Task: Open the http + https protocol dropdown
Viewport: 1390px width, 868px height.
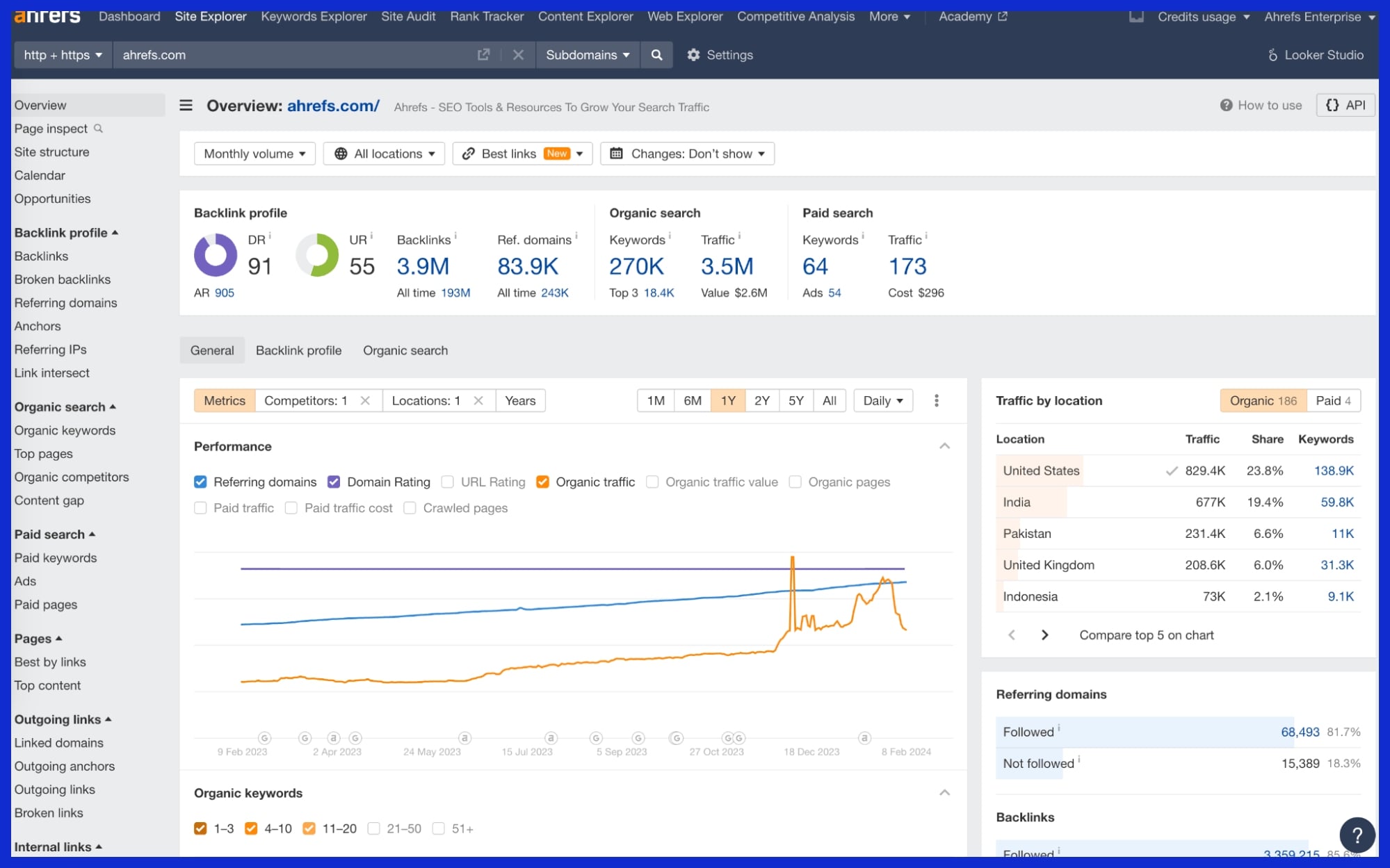Action: click(63, 54)
